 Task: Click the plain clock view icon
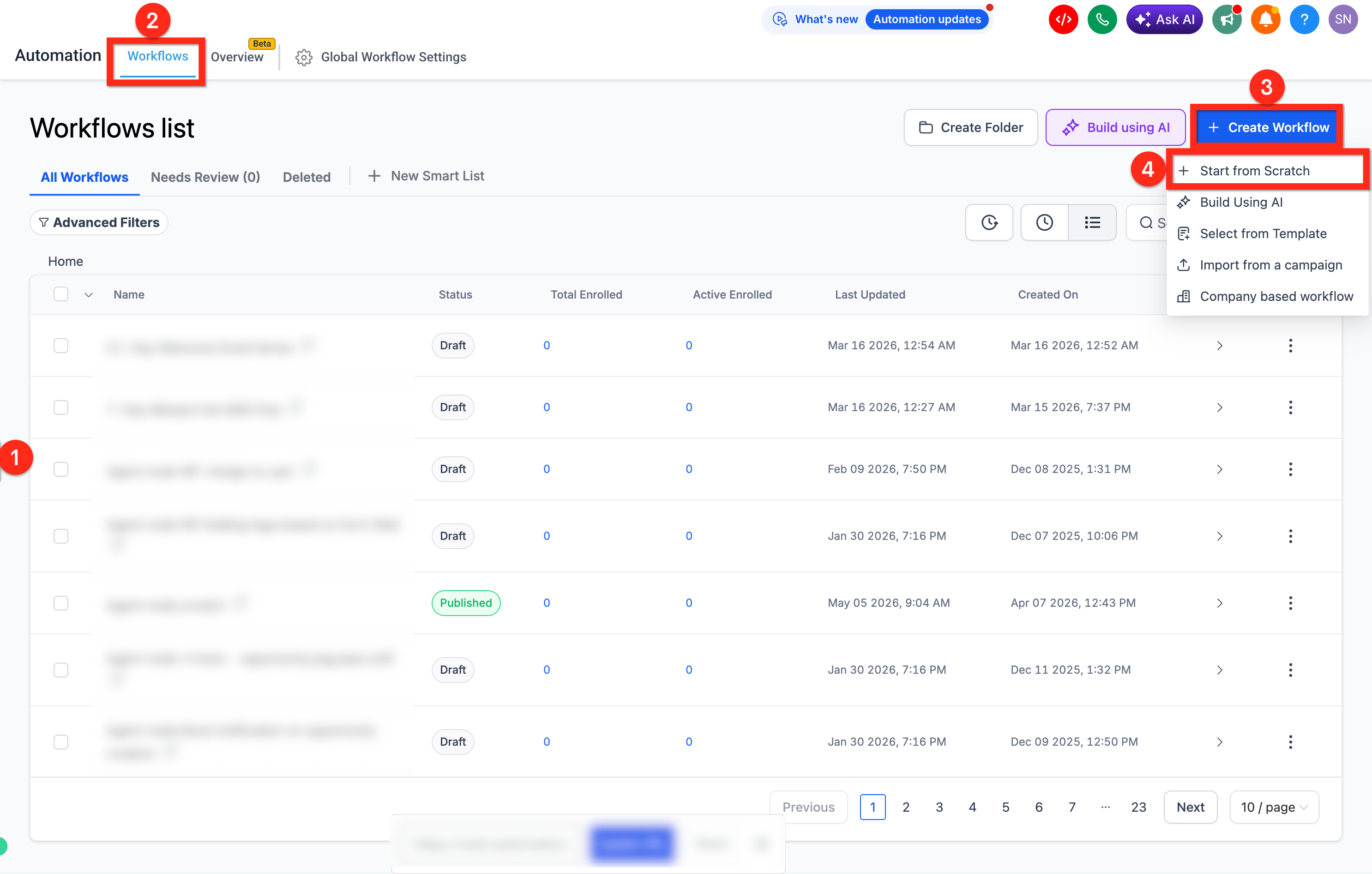click(1044, 222)
